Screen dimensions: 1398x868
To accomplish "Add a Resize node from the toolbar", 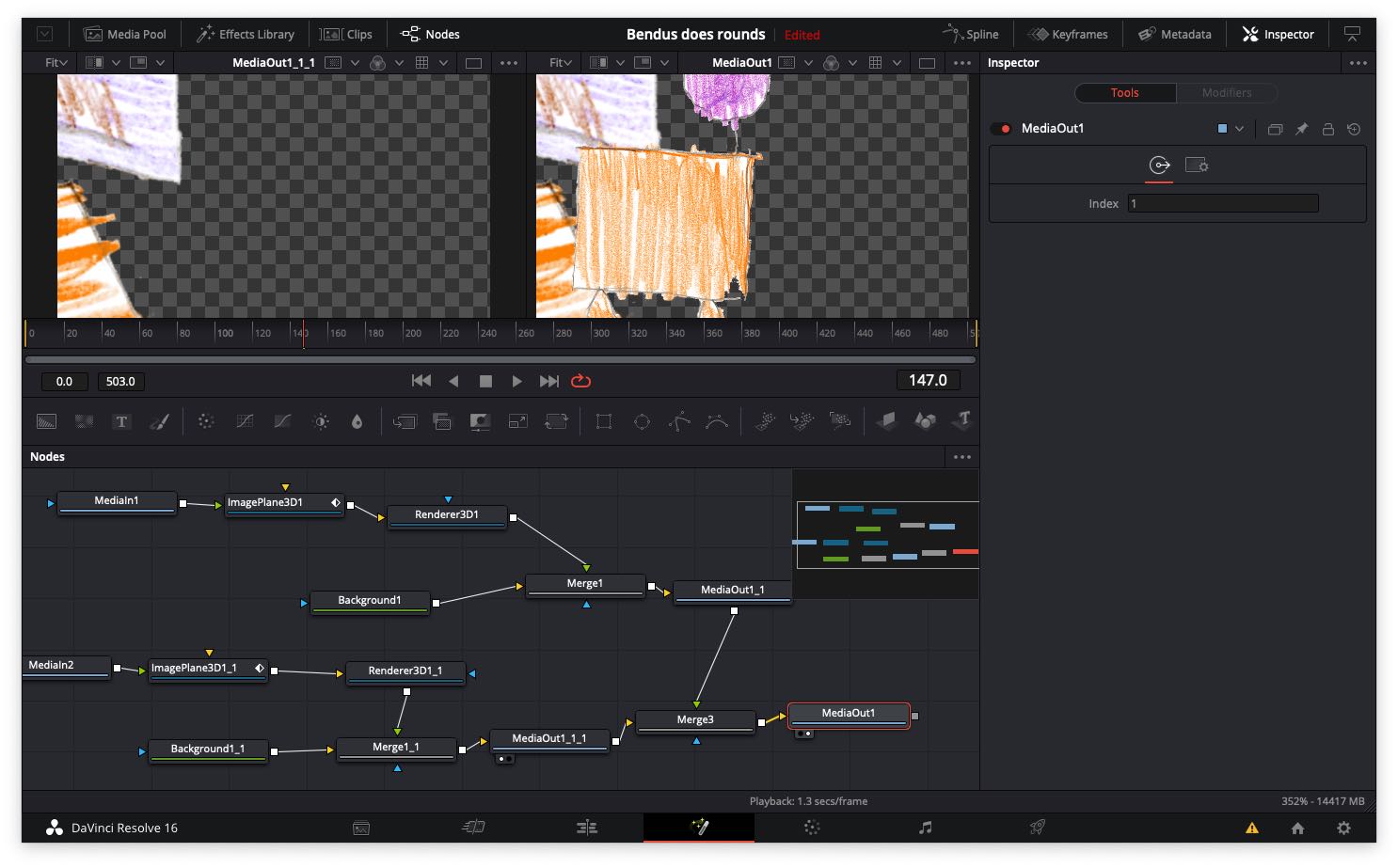I will 518,421.
